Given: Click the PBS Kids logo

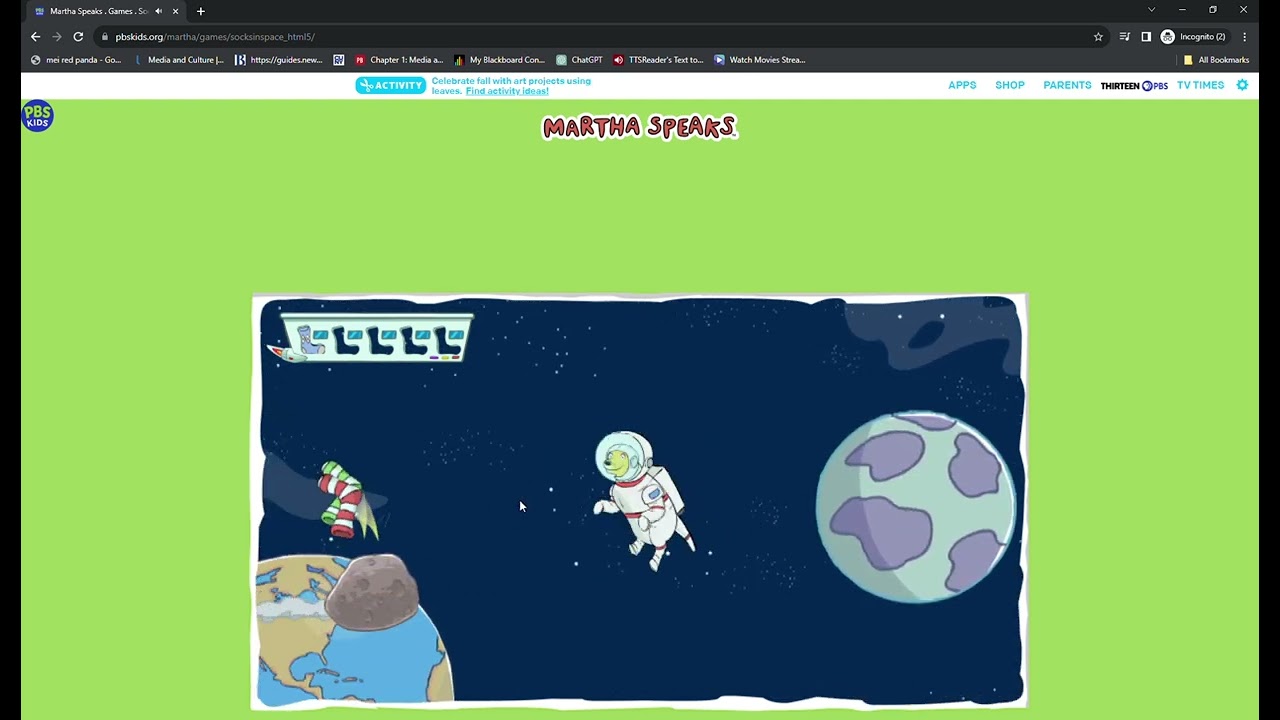Looking at the screenshot, I should [37, 116].
